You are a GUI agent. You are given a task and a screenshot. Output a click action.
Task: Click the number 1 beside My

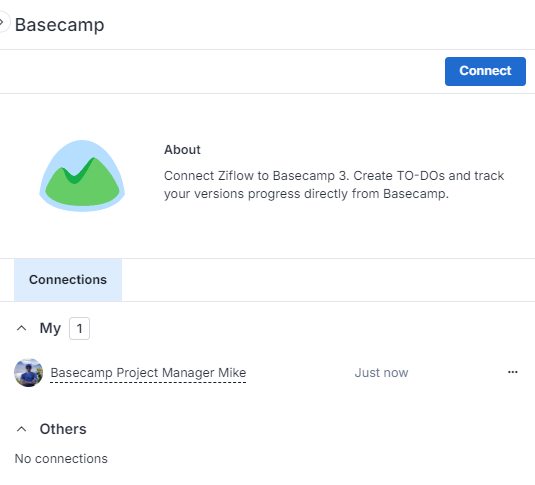79,329
